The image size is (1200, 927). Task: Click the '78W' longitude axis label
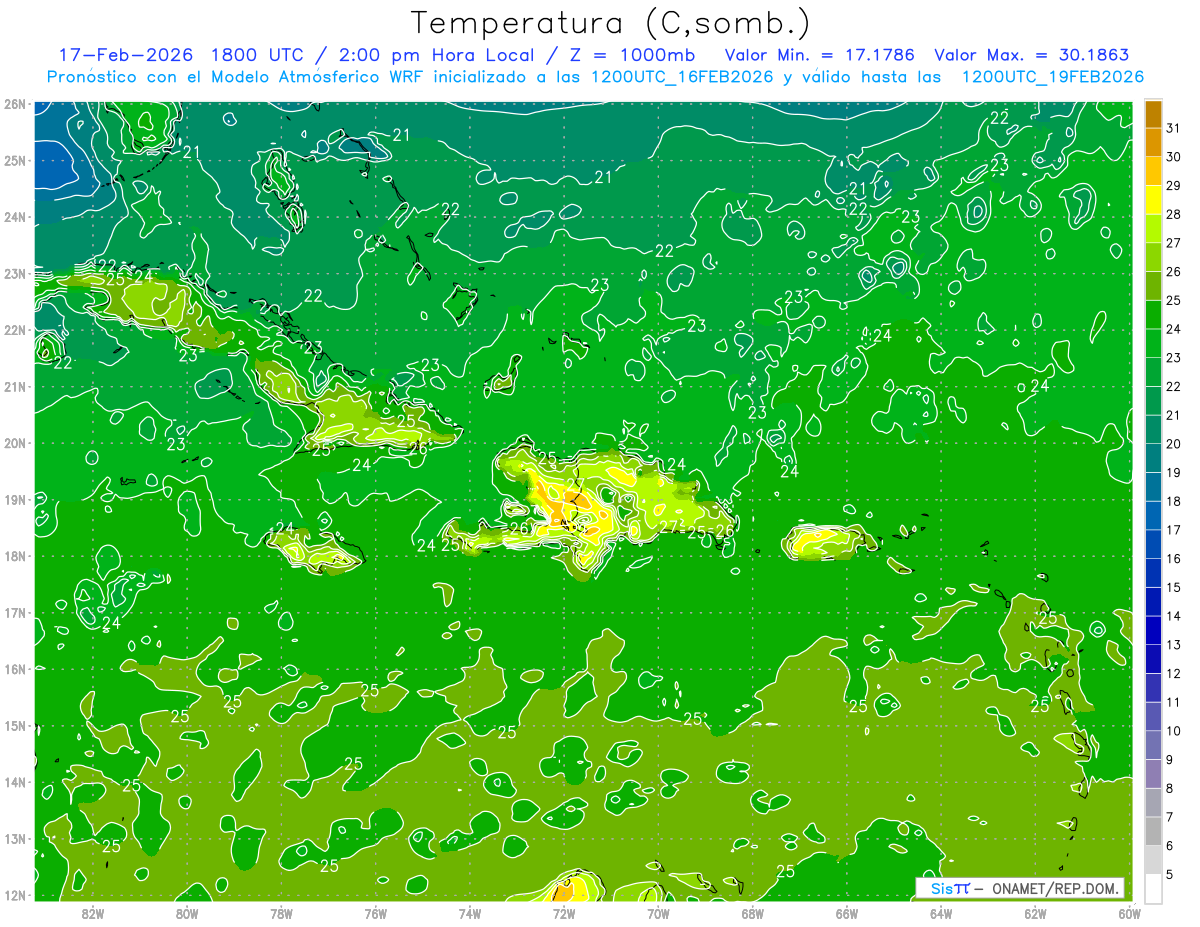[x=281, y=912]
